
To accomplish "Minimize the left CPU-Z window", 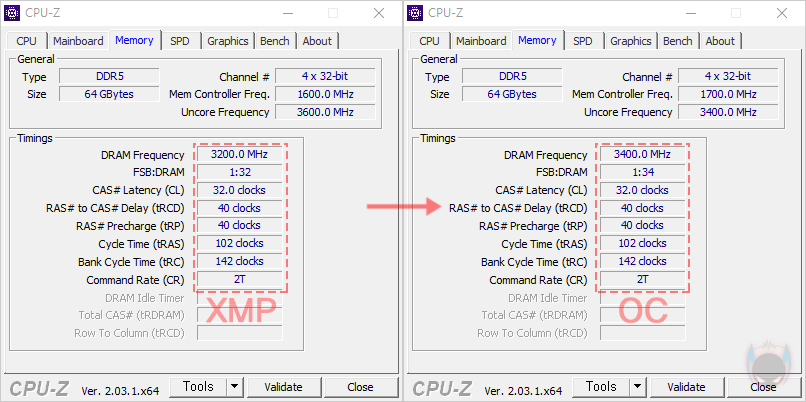I will point(287,13).
